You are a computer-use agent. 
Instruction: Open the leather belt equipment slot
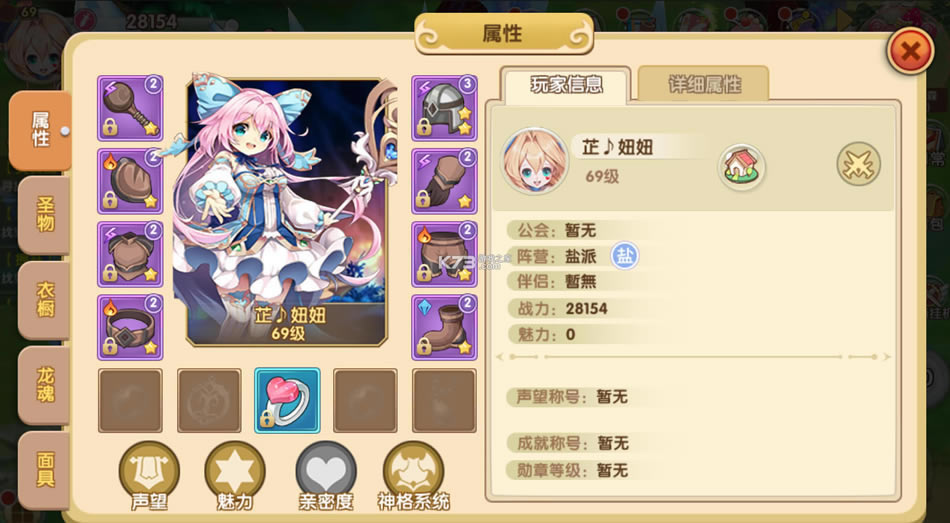pos(130,327)
